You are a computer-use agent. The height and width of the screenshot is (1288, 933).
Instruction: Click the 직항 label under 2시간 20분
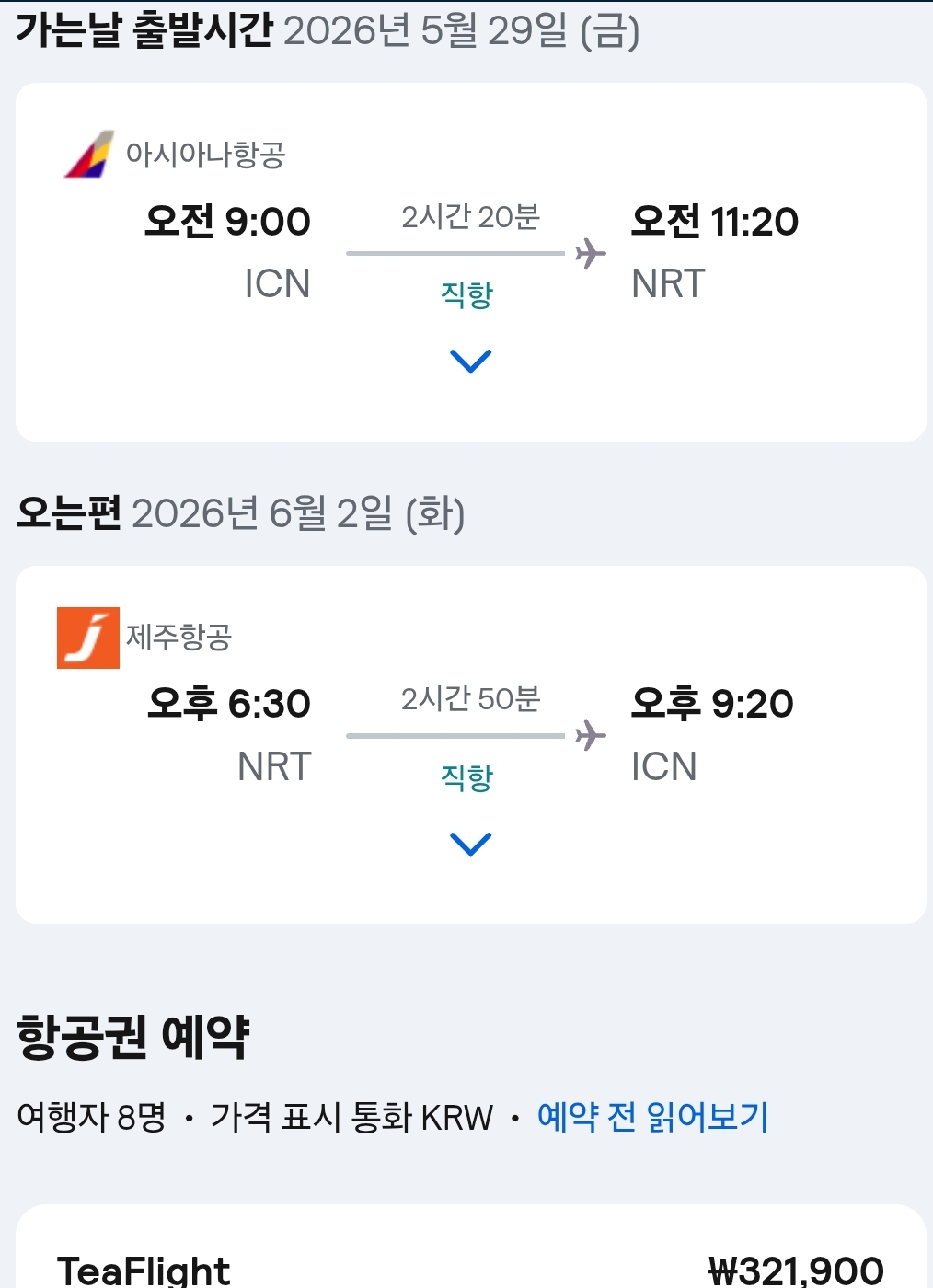[467, 295]
